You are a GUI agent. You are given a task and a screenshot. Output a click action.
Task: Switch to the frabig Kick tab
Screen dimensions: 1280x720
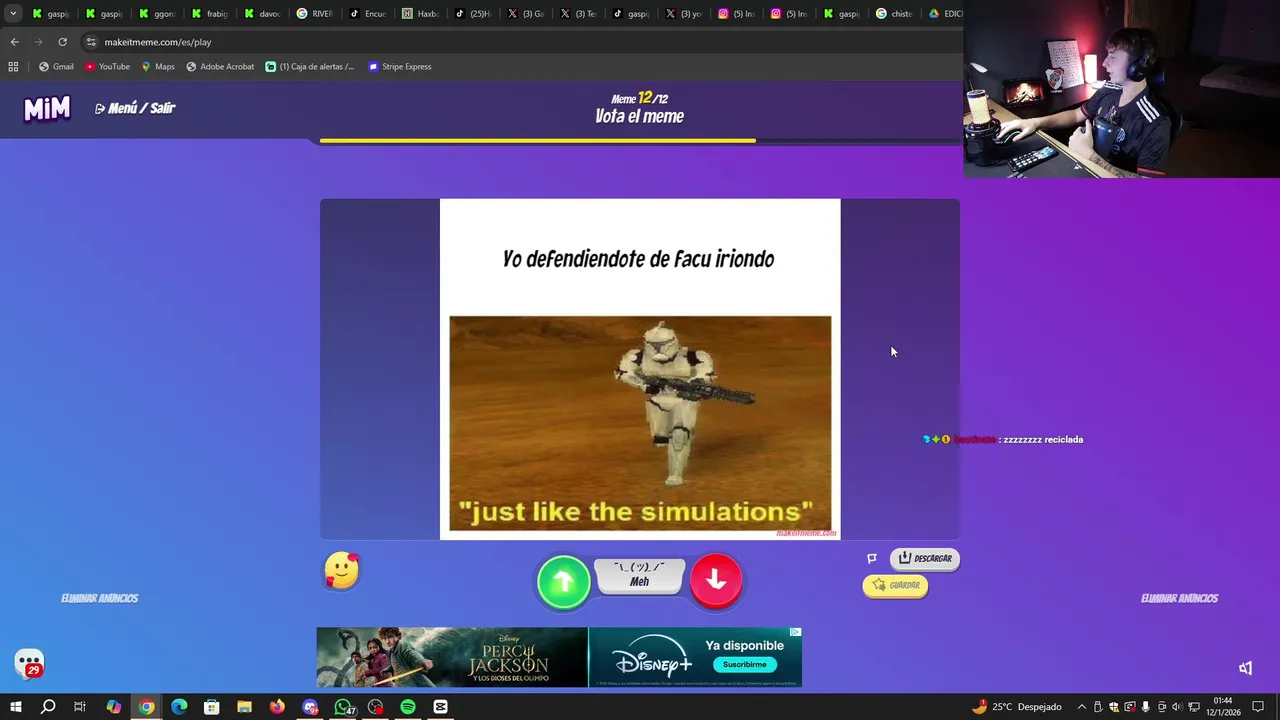pos(210,14)
